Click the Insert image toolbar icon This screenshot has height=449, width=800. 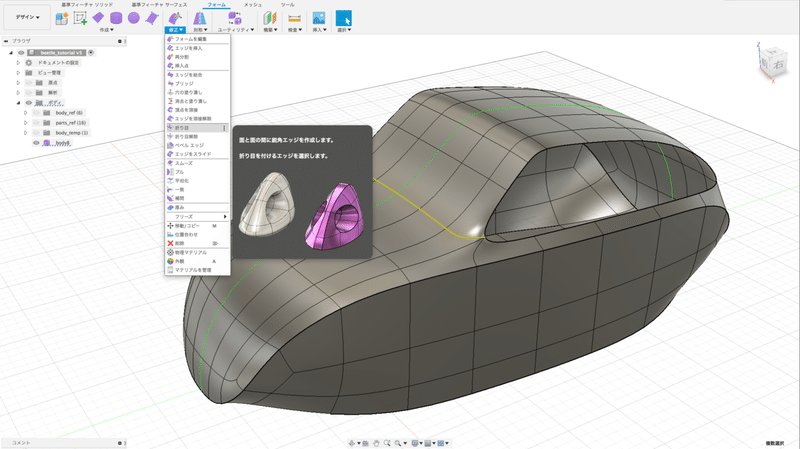(x=319, y=18)
